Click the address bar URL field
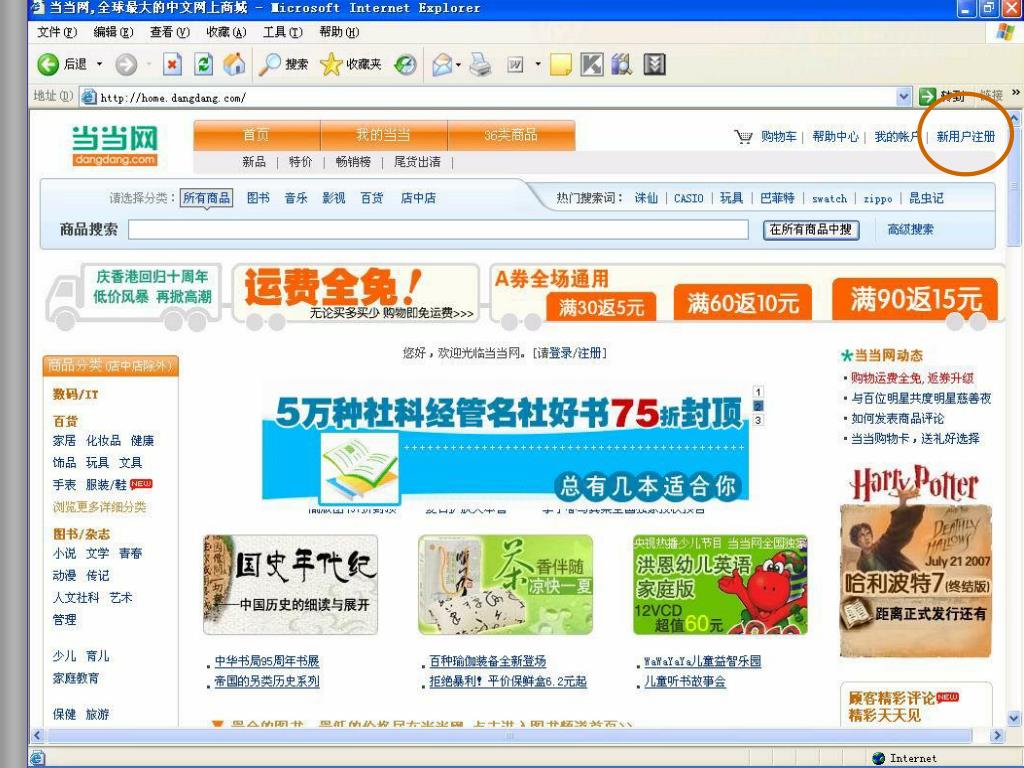The height and width of the screenshot is (768, 1024). coord(496,97)
